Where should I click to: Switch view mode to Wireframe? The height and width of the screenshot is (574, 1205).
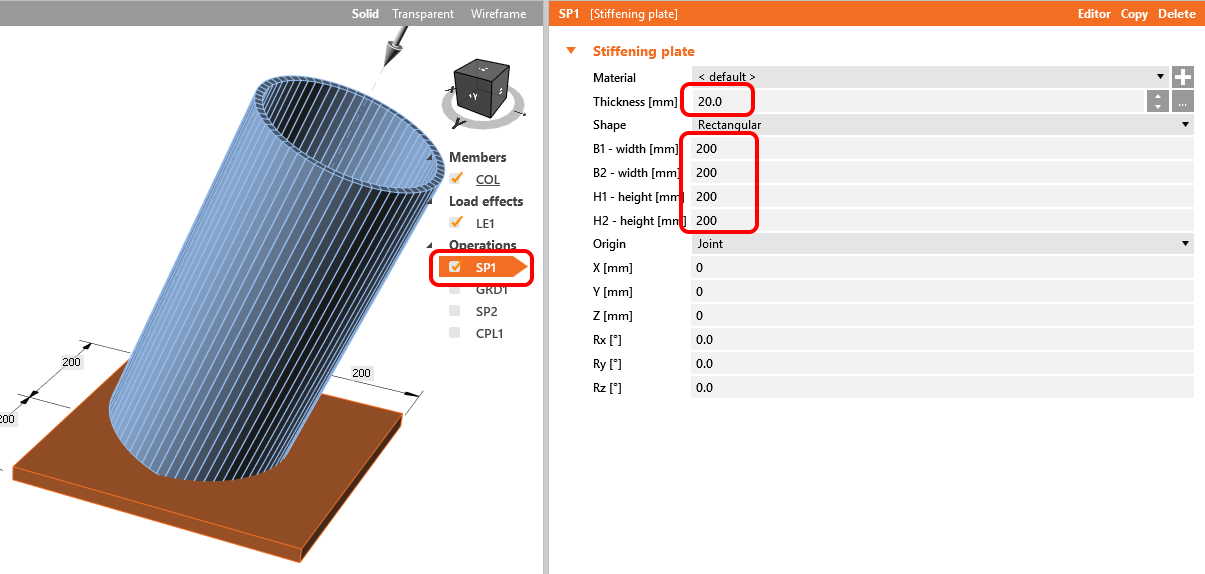tap(496, 14)
